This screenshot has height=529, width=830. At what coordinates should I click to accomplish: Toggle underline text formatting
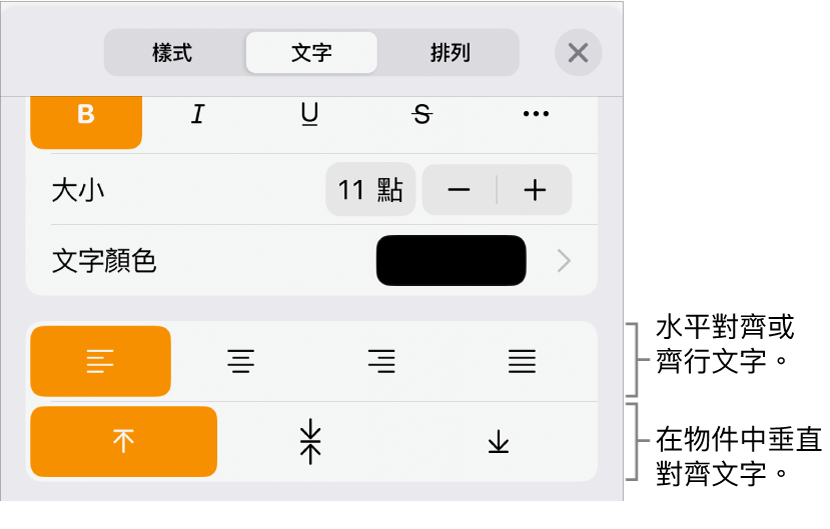tap(310, 114)
